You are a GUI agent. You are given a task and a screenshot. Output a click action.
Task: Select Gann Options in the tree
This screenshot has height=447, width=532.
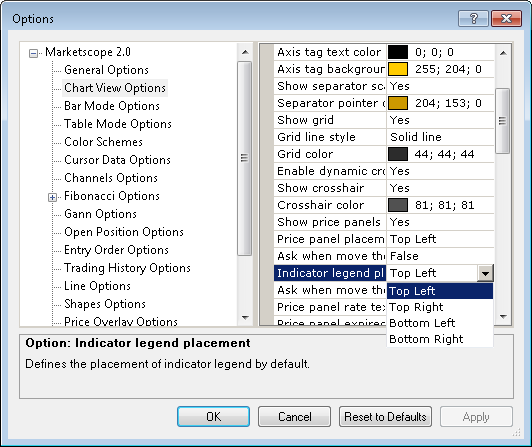tap(100, 214)
